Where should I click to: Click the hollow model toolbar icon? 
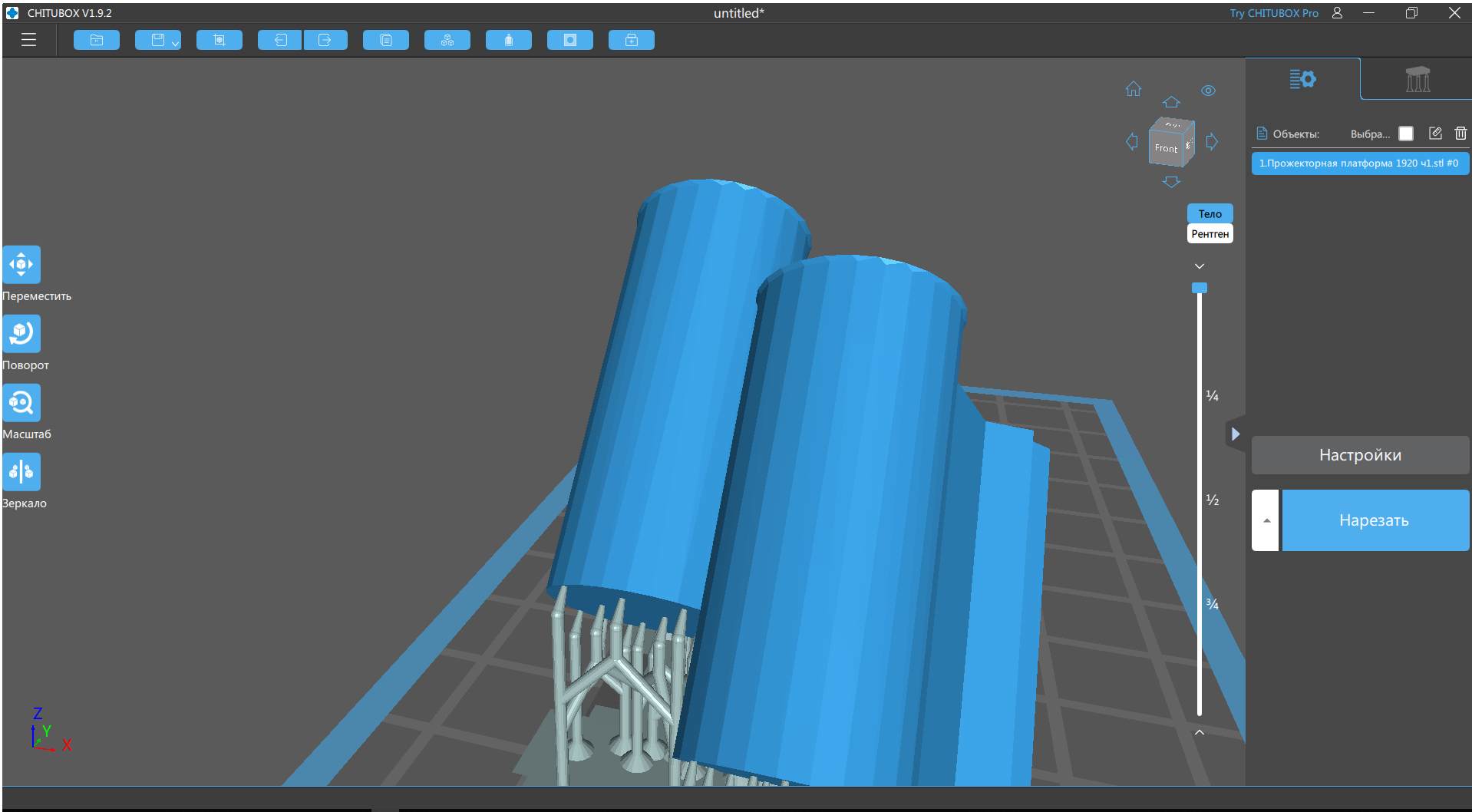tap(569, 40)
